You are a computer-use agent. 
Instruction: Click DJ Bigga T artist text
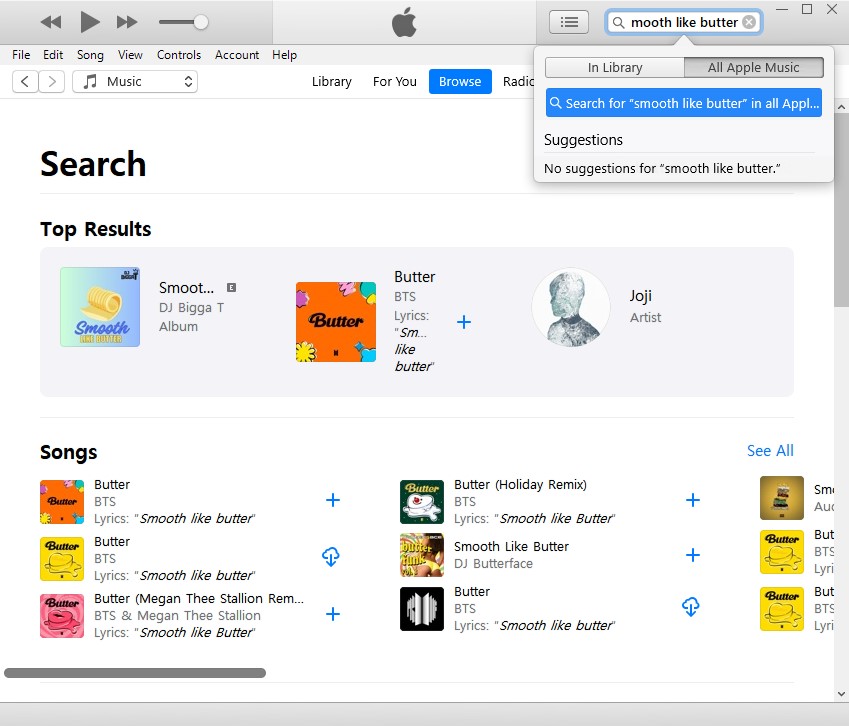point(191,308)
